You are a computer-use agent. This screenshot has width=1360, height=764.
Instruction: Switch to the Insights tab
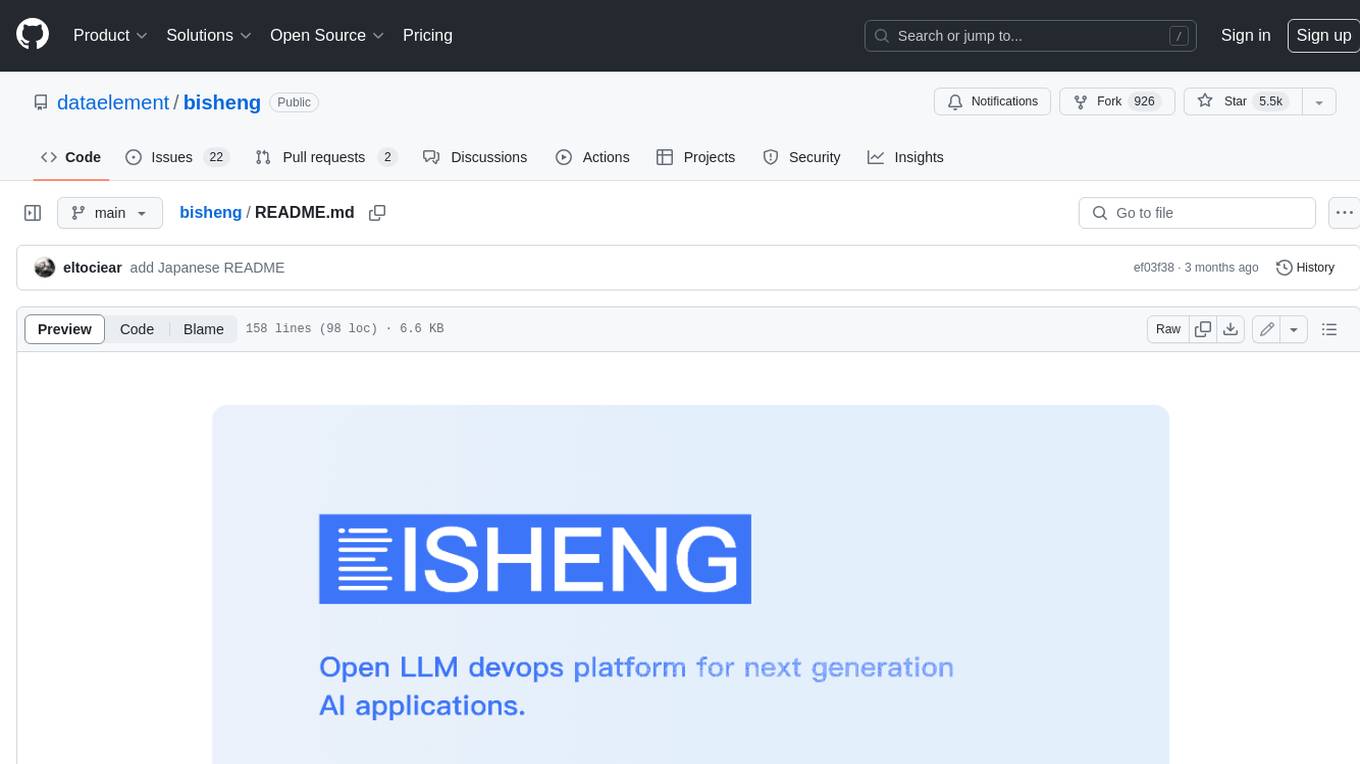click(x=905, y=157)
